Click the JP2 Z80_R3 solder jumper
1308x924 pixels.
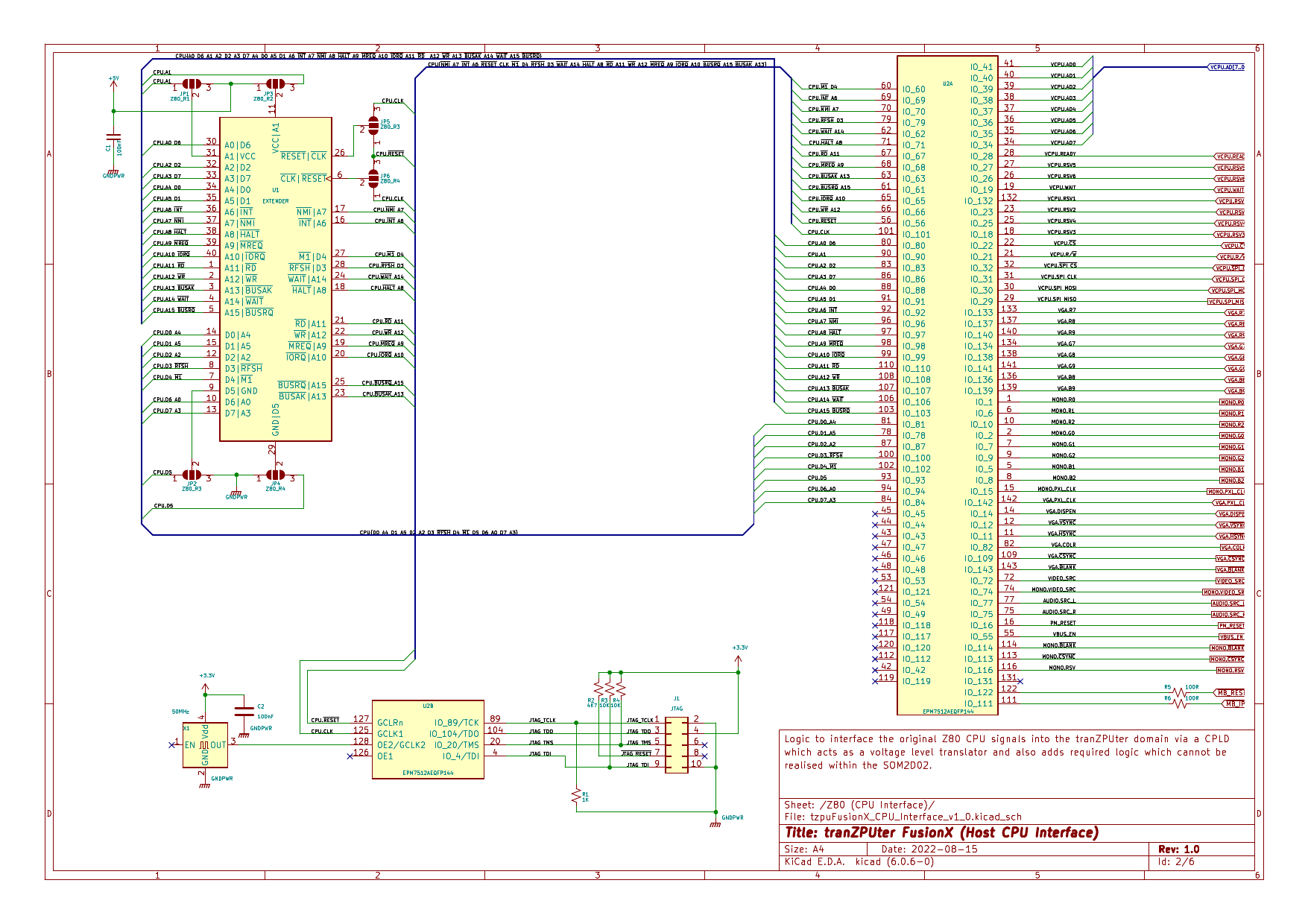(192, 475)
